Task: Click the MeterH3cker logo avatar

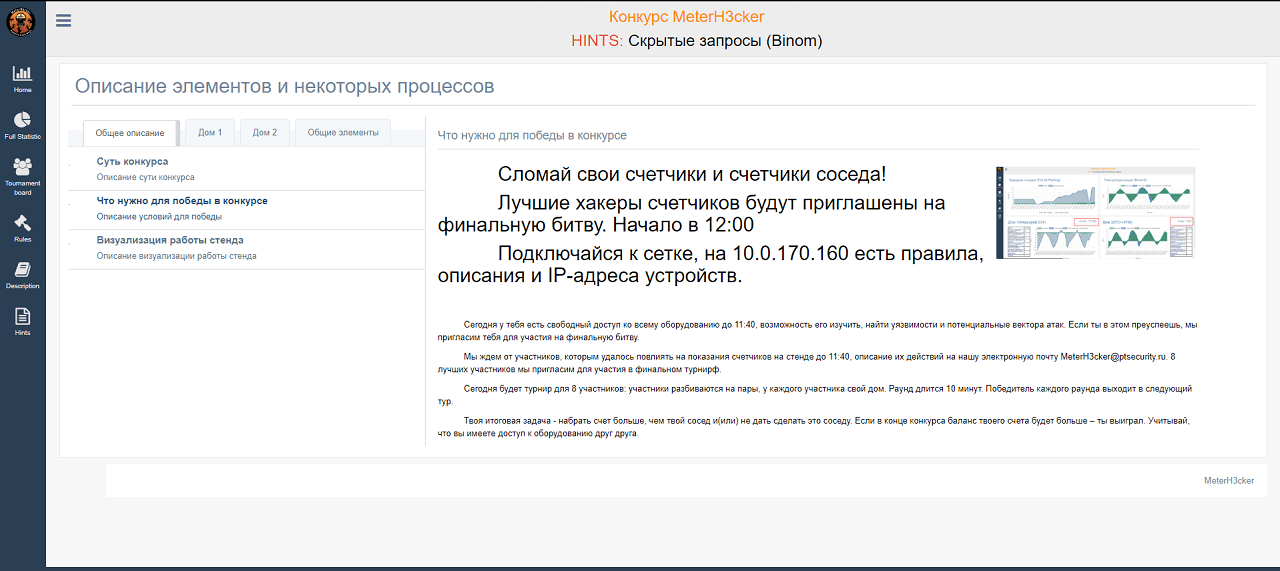Action: (x=21, y=21)
